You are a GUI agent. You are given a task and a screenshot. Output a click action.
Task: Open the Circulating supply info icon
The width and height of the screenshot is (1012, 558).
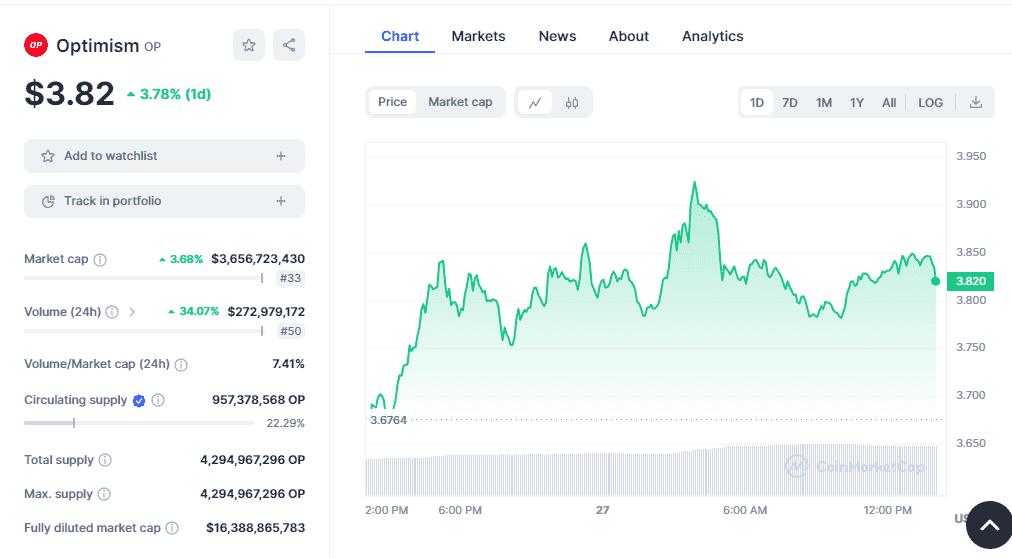157,401
